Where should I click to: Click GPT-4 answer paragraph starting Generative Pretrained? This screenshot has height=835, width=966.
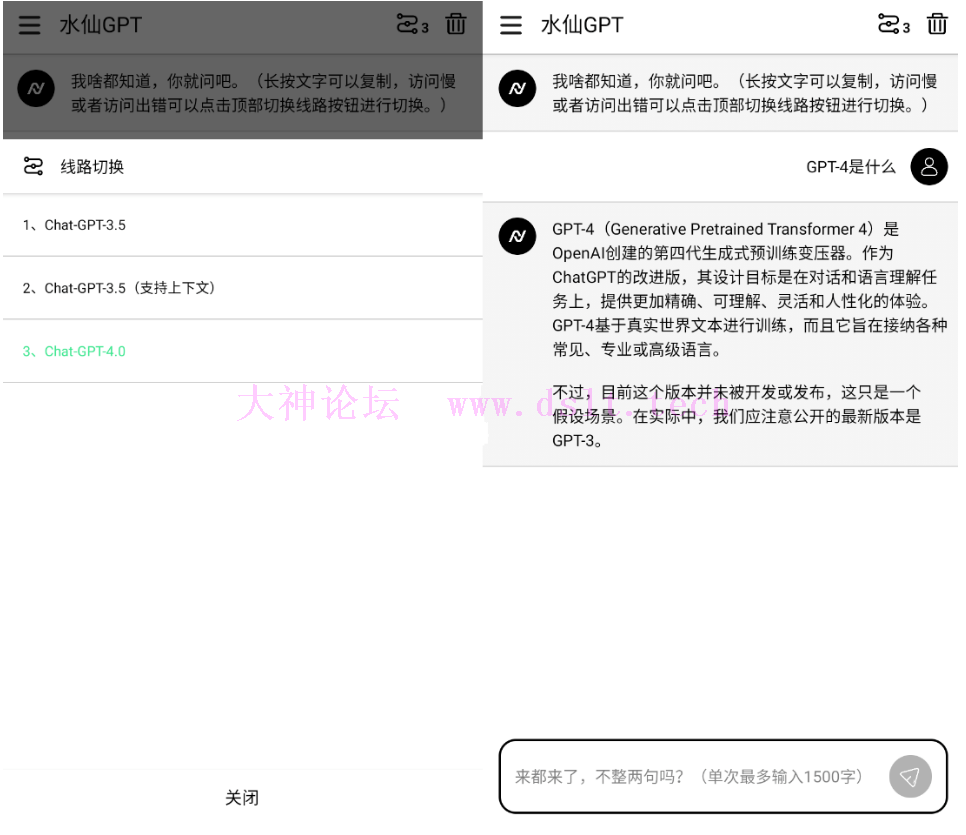click(749, 289)
